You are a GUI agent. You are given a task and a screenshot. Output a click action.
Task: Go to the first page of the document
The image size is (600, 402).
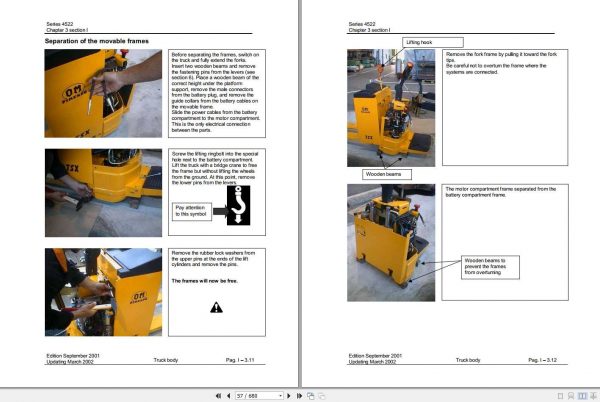point(218,396)
